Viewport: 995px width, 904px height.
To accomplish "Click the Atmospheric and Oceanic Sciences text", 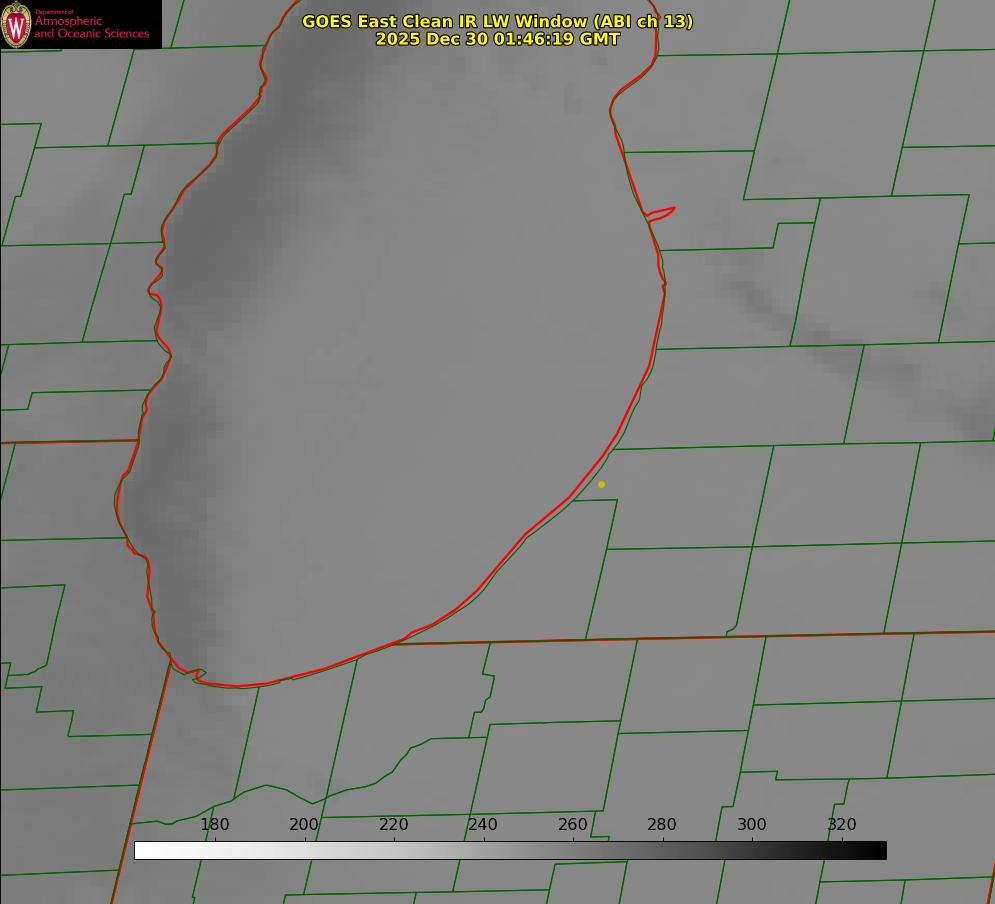I will point(91,28).
